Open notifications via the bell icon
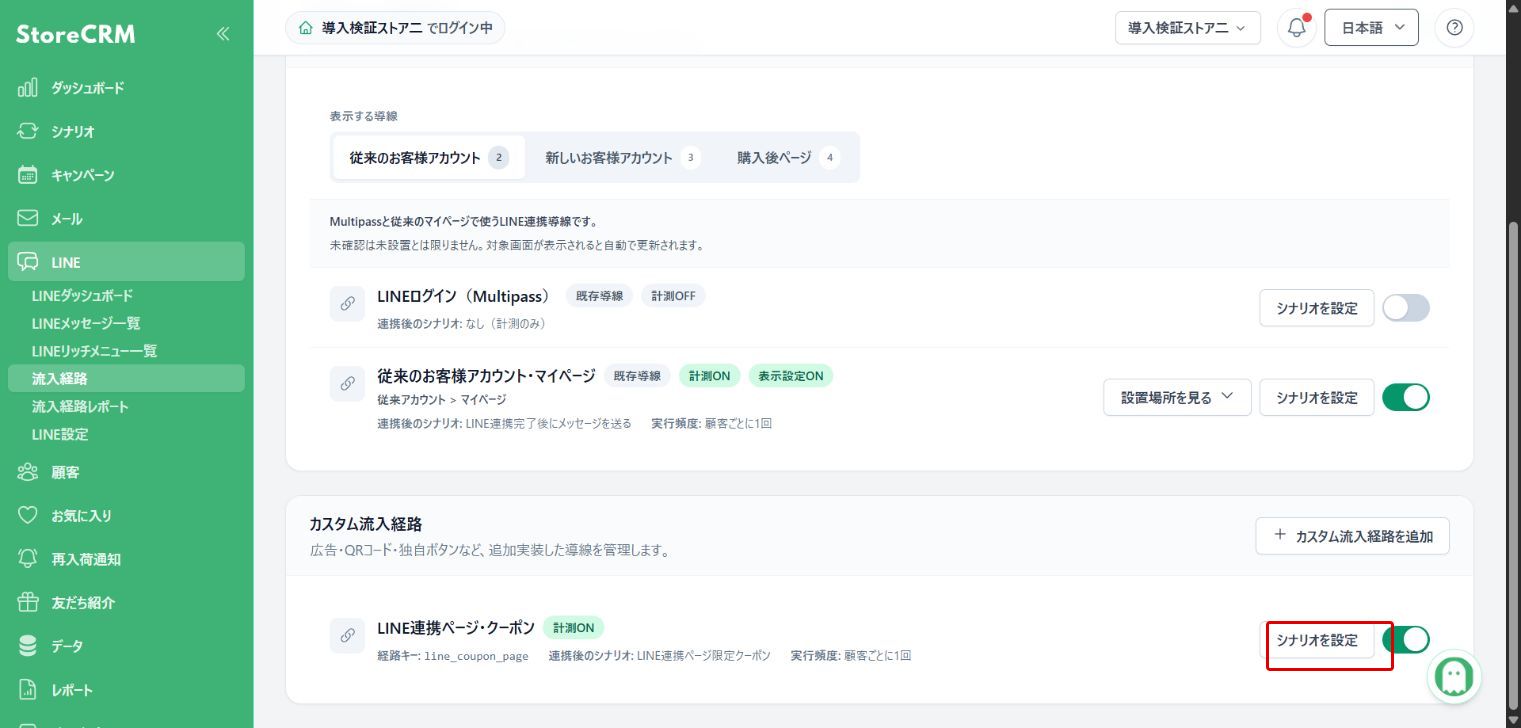 [1297, 28]
